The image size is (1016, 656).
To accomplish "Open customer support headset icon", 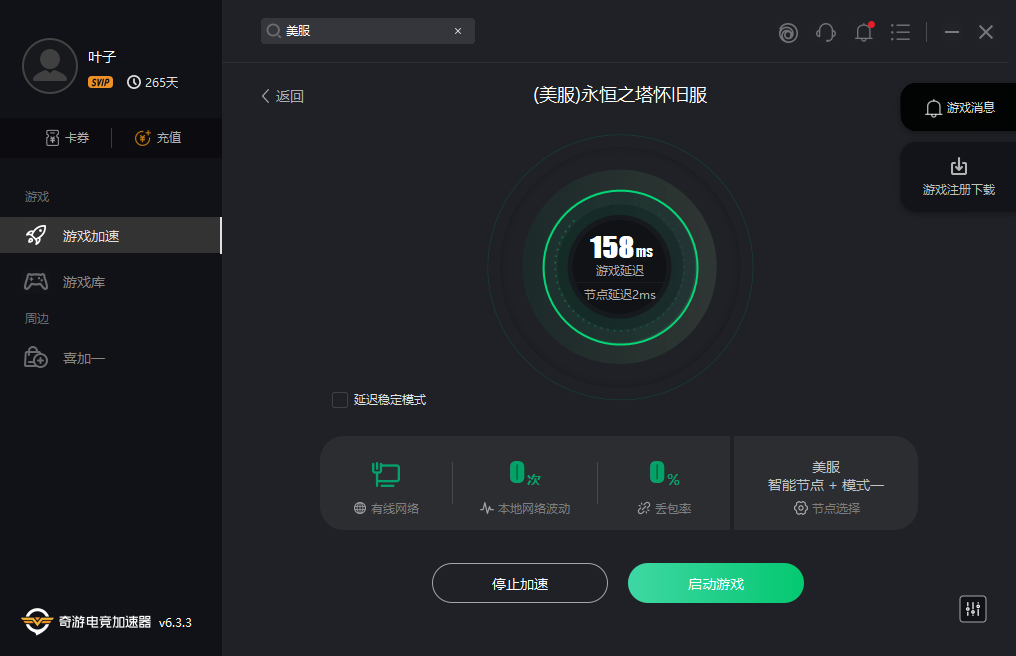I will [826, 32].
